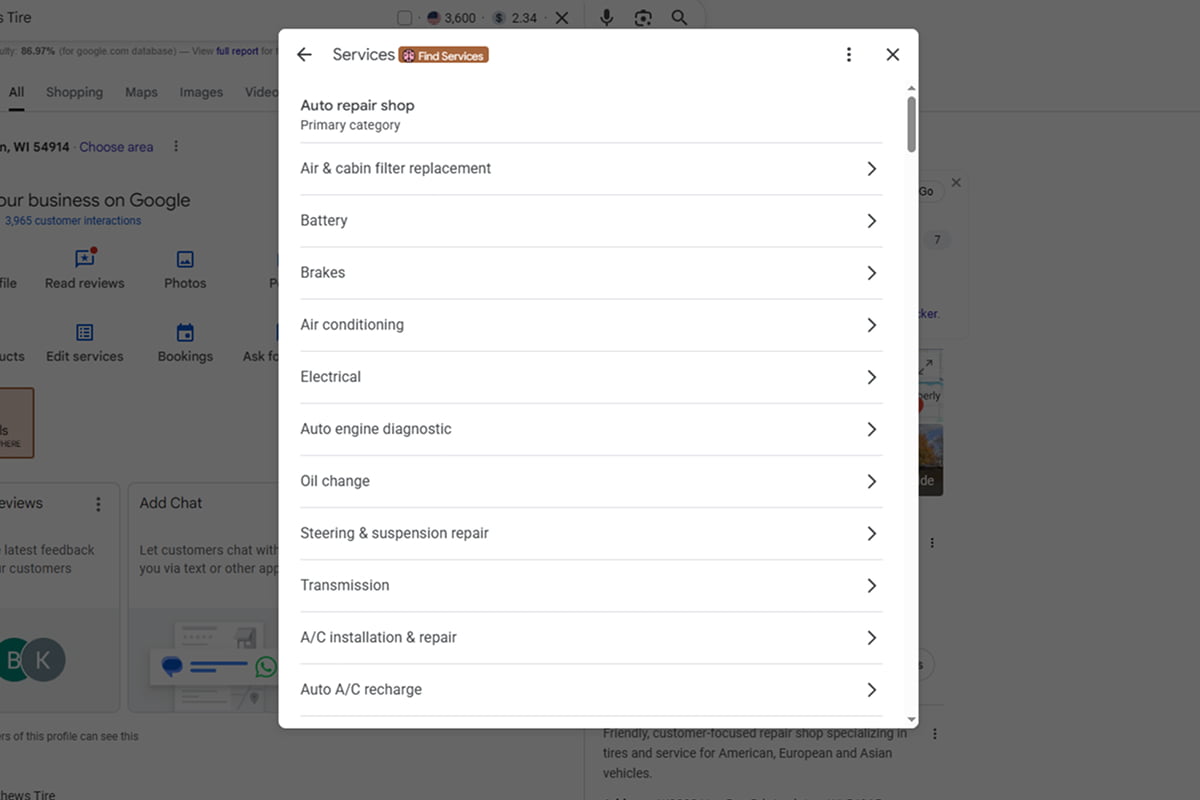The height and width of the screenshot is (800, 1200).
Task: Switch to the Maps tab
Action: 141,92
